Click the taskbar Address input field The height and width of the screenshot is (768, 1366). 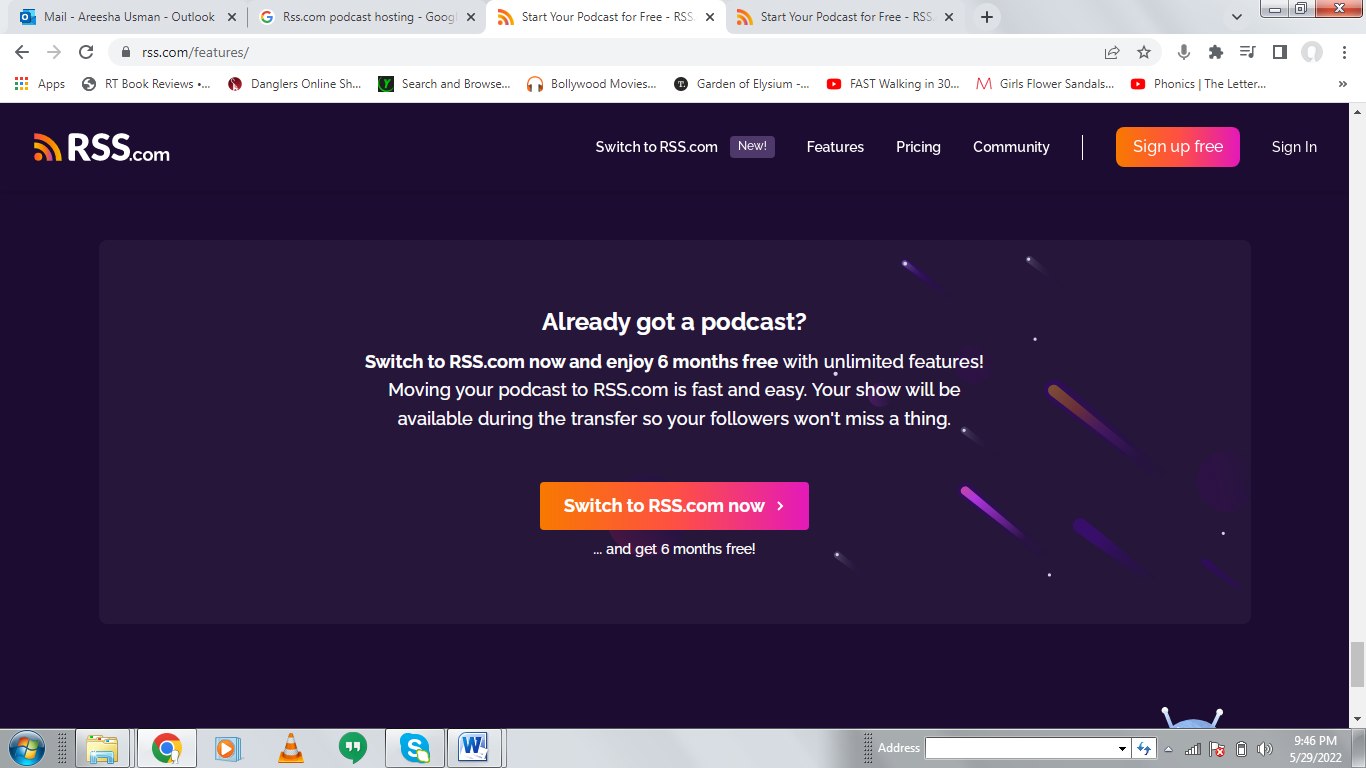coord(1020,749)
